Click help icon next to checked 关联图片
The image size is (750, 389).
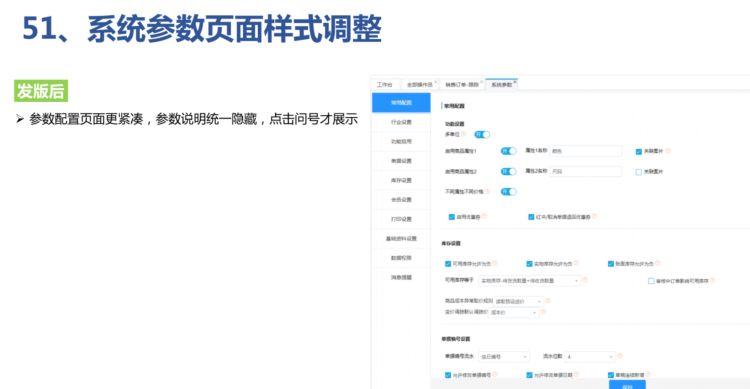(x=668, y=151)
